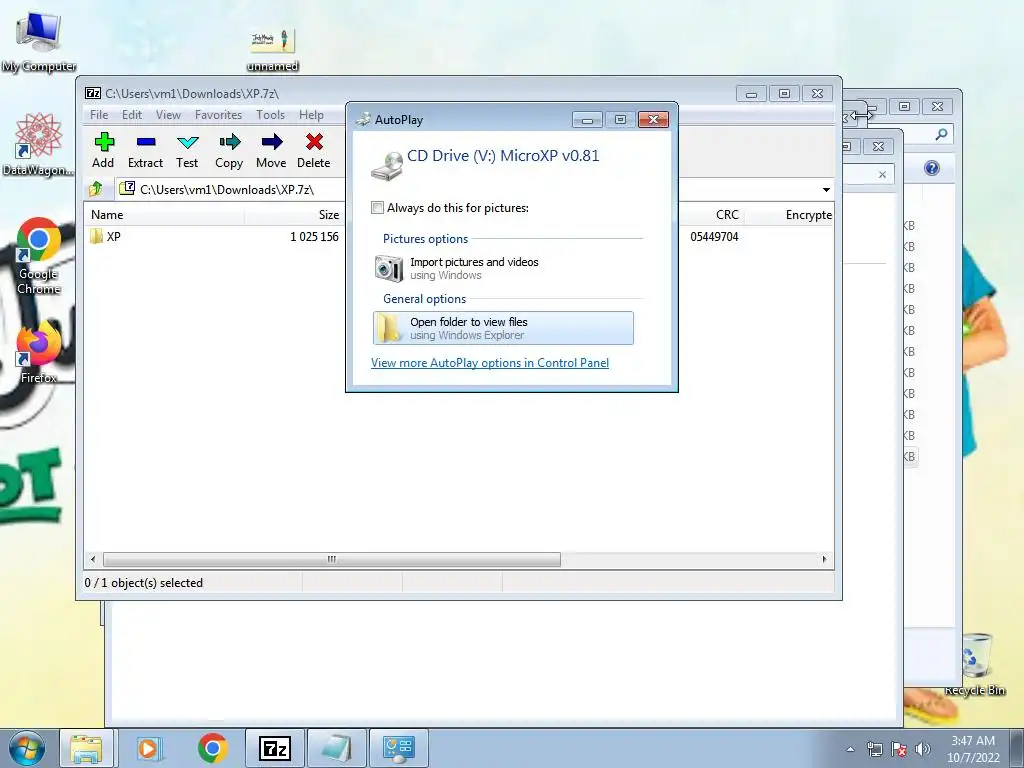
Task: Go up one folder level in 7-Zip
Action: (96, 189)
